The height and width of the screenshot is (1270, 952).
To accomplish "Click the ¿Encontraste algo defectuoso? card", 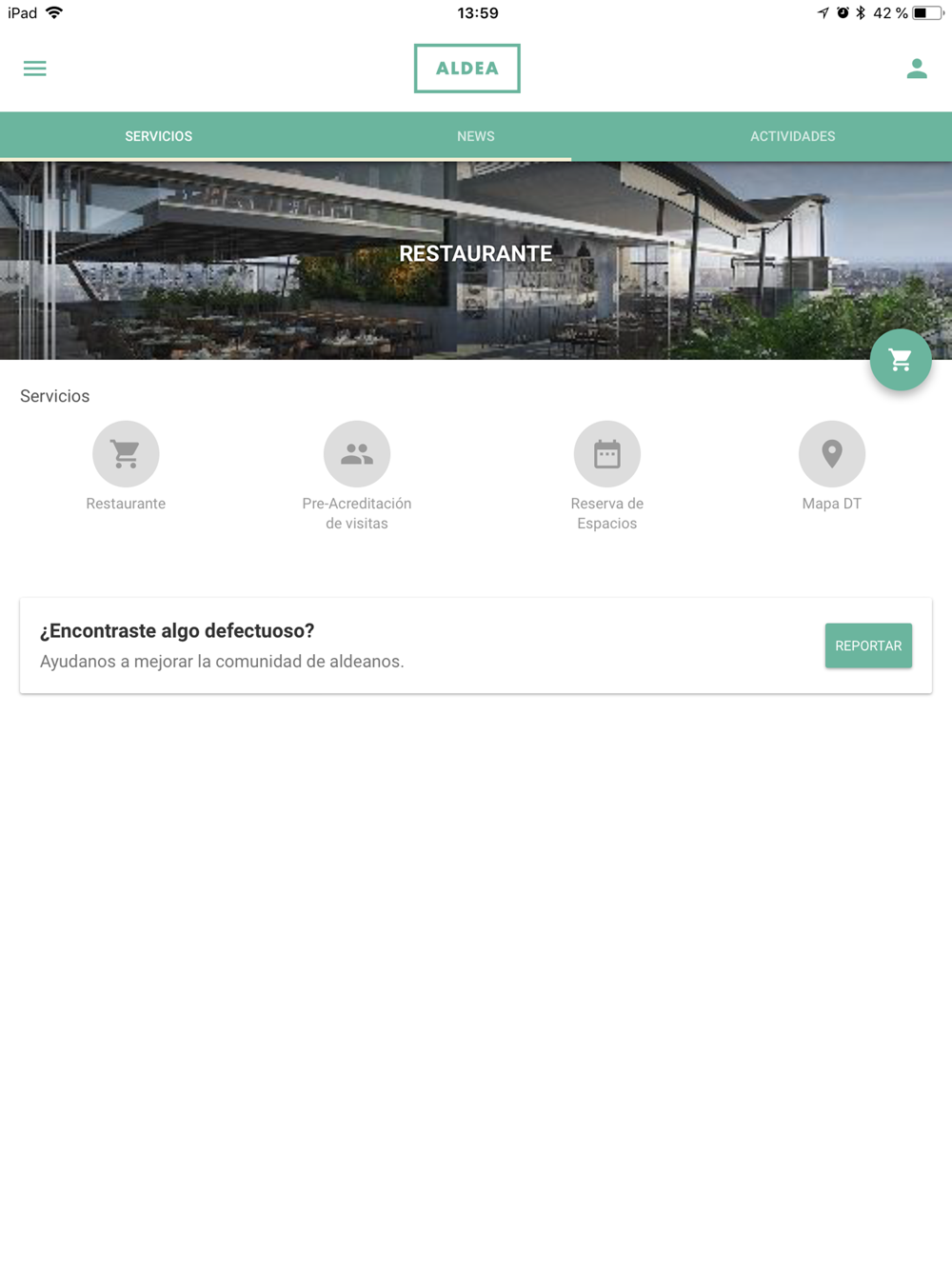I will [476, 645].
